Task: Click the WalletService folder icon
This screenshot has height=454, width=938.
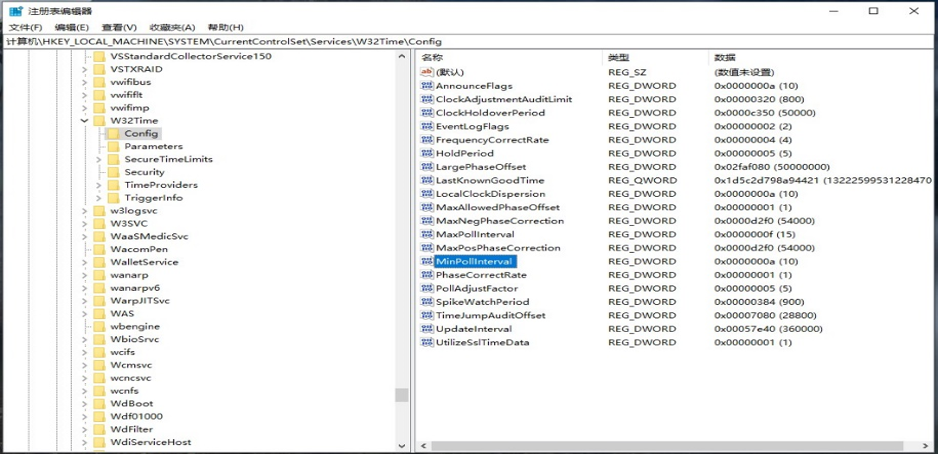Action: 99,262
